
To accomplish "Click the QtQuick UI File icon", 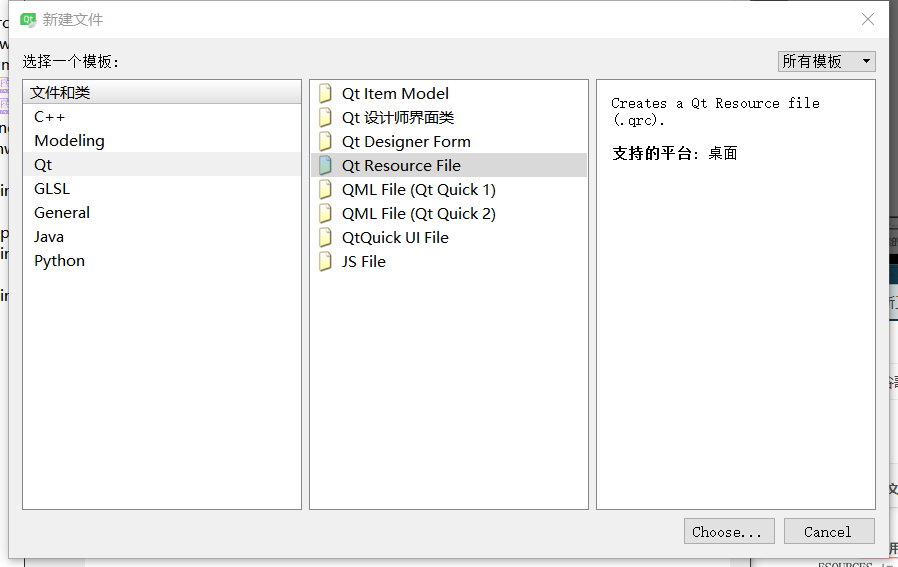I will click(325, 238).
